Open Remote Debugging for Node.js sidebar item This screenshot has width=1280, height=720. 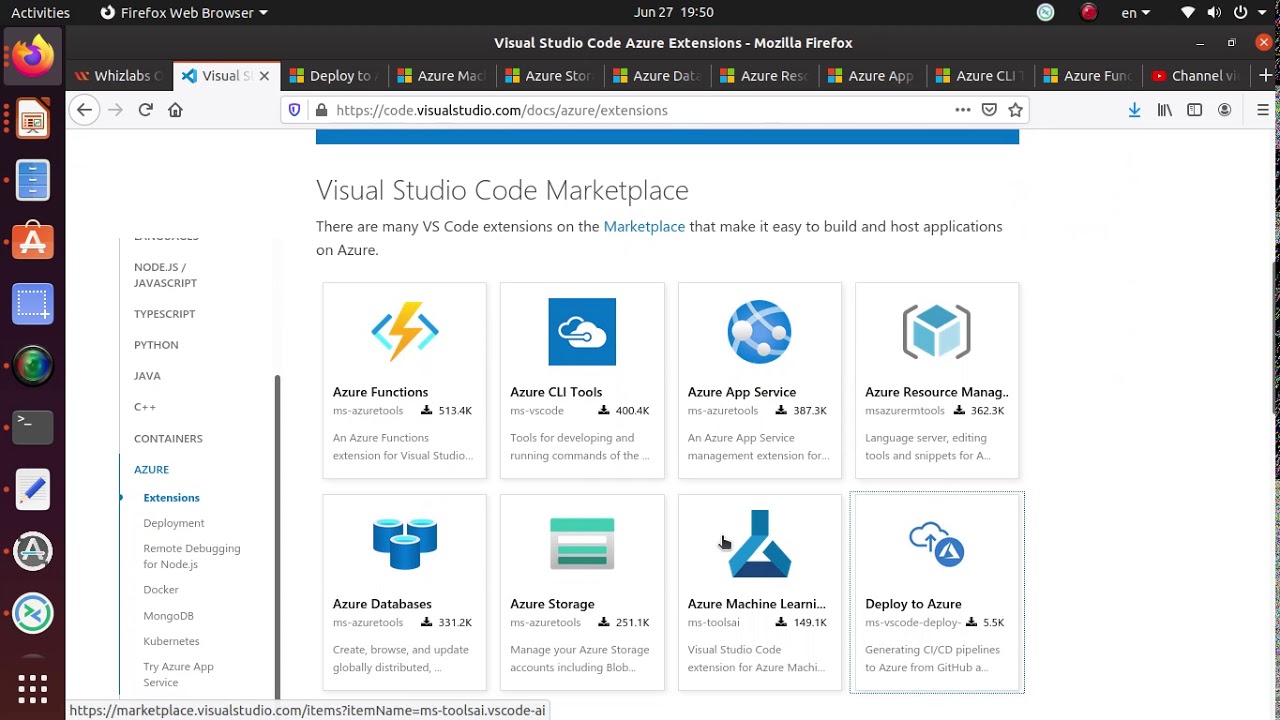pos(191,556)
